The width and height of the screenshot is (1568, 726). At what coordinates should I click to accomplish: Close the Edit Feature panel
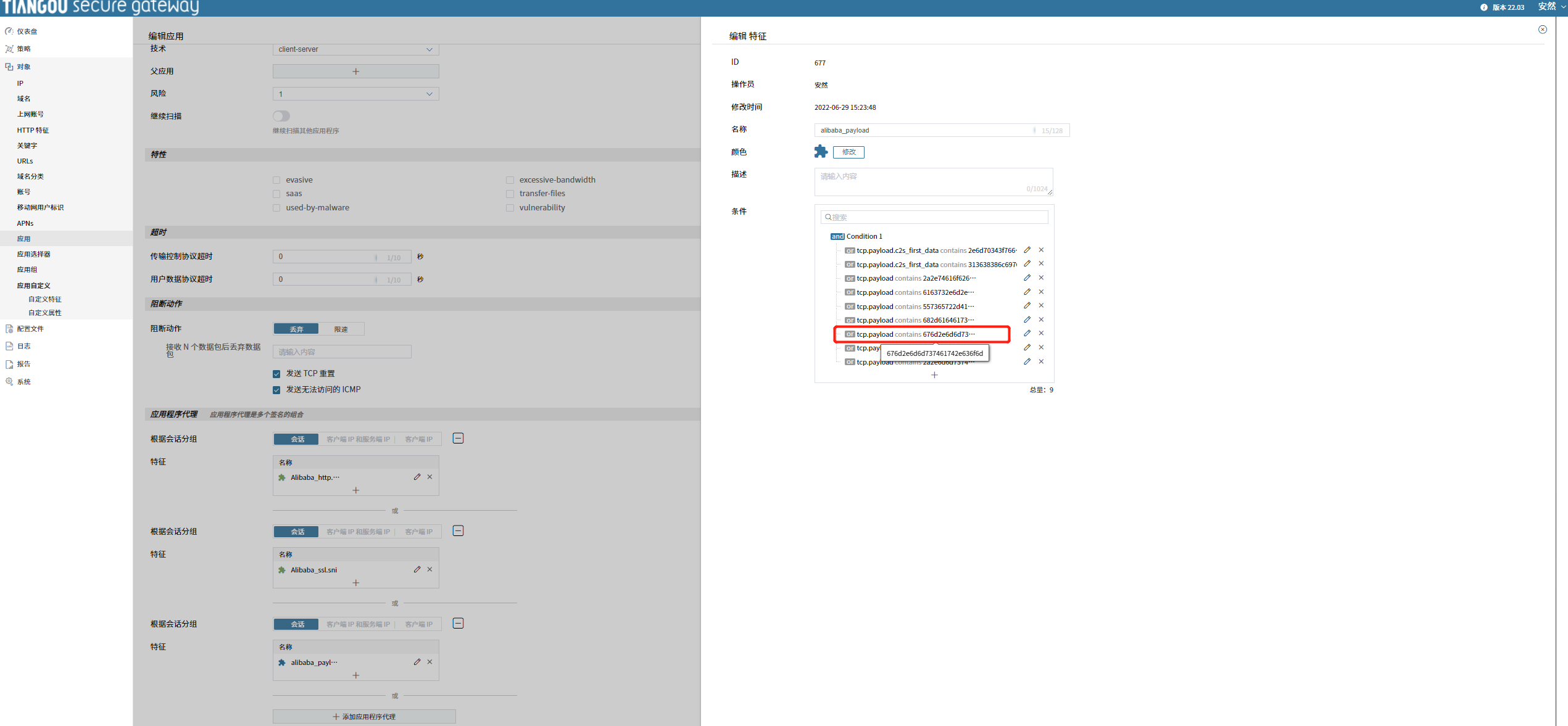(x=1542, y=30)
